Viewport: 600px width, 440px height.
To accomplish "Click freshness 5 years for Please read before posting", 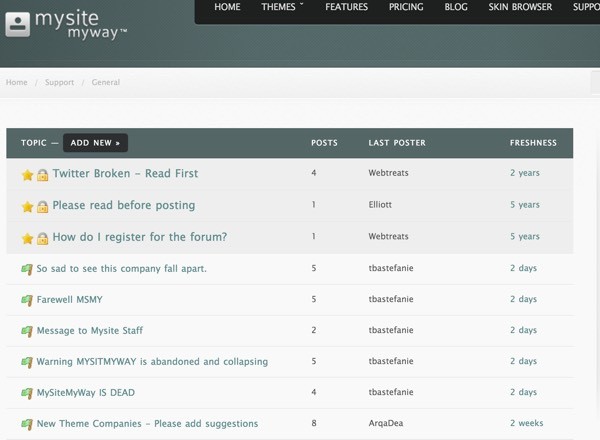I will point(525,205).
